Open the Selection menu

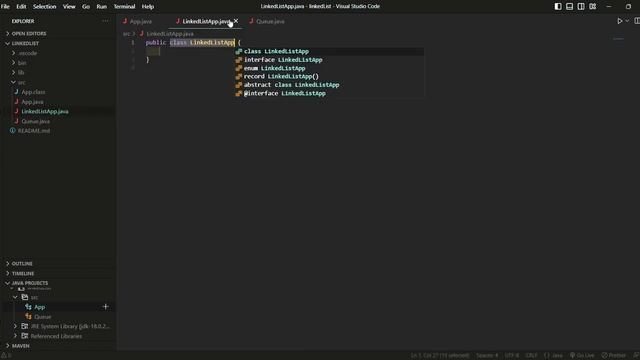click(44, 7)
